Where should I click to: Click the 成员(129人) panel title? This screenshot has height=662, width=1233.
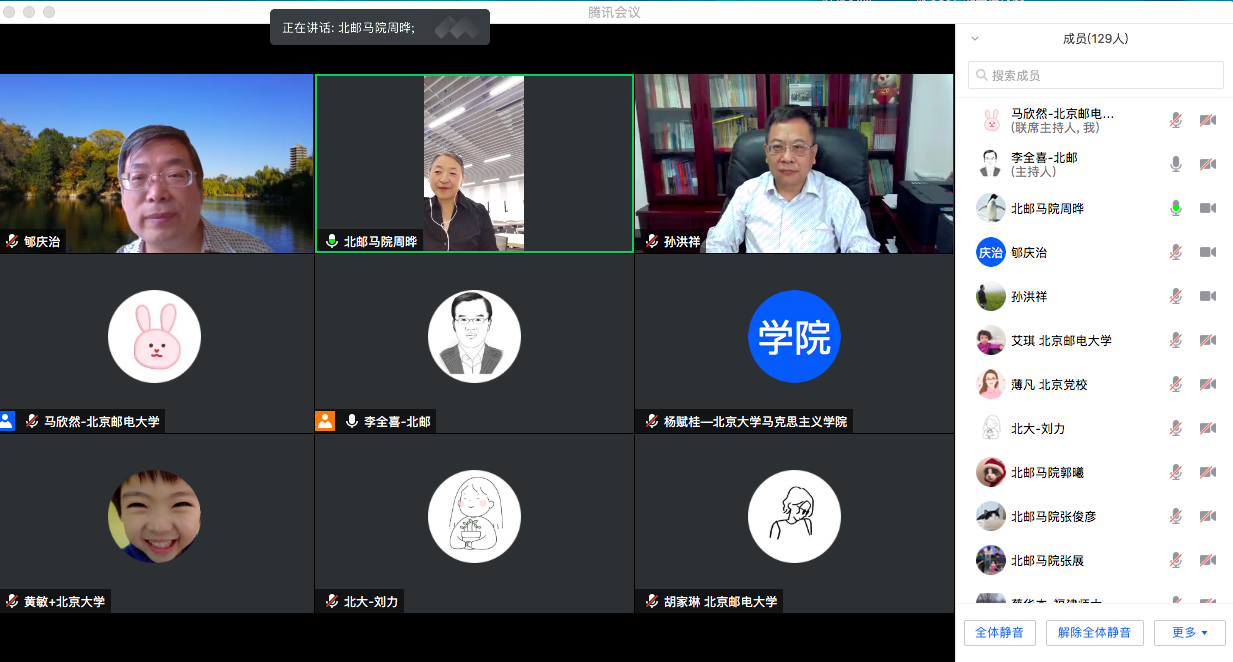(x=1095, y=39)
